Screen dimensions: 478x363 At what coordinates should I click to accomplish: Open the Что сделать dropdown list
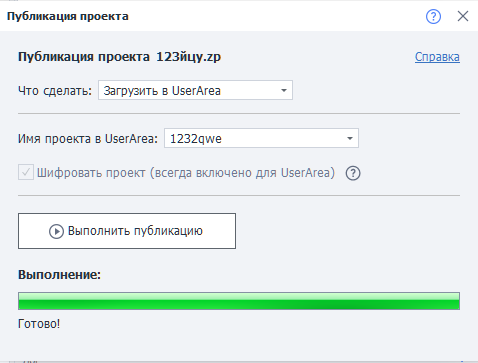(x=195, y=90)
